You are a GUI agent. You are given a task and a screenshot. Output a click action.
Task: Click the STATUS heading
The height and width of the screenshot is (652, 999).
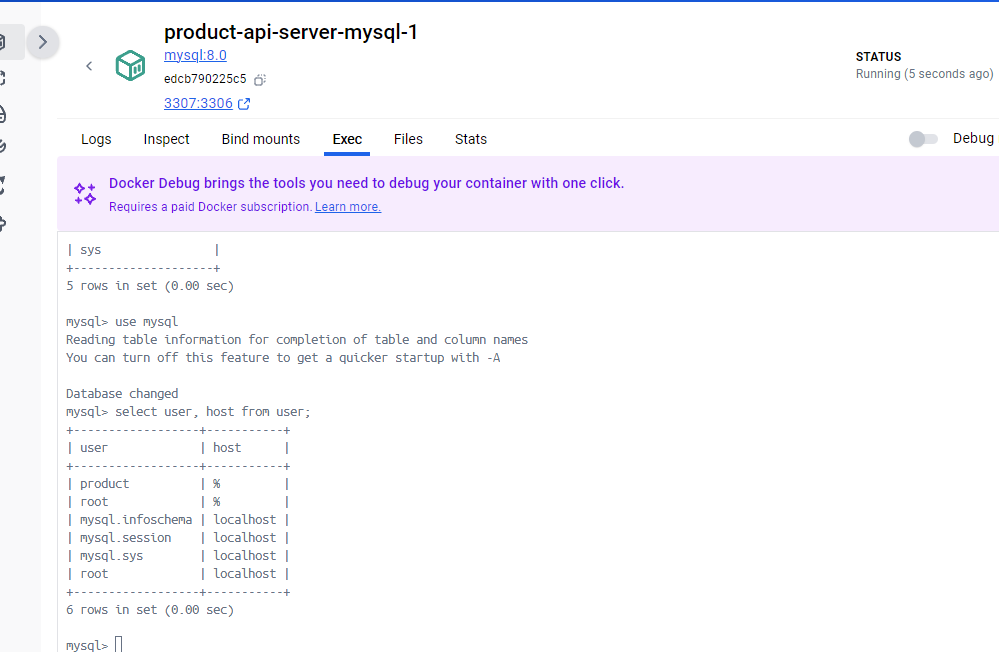click(x=878, y=57)
